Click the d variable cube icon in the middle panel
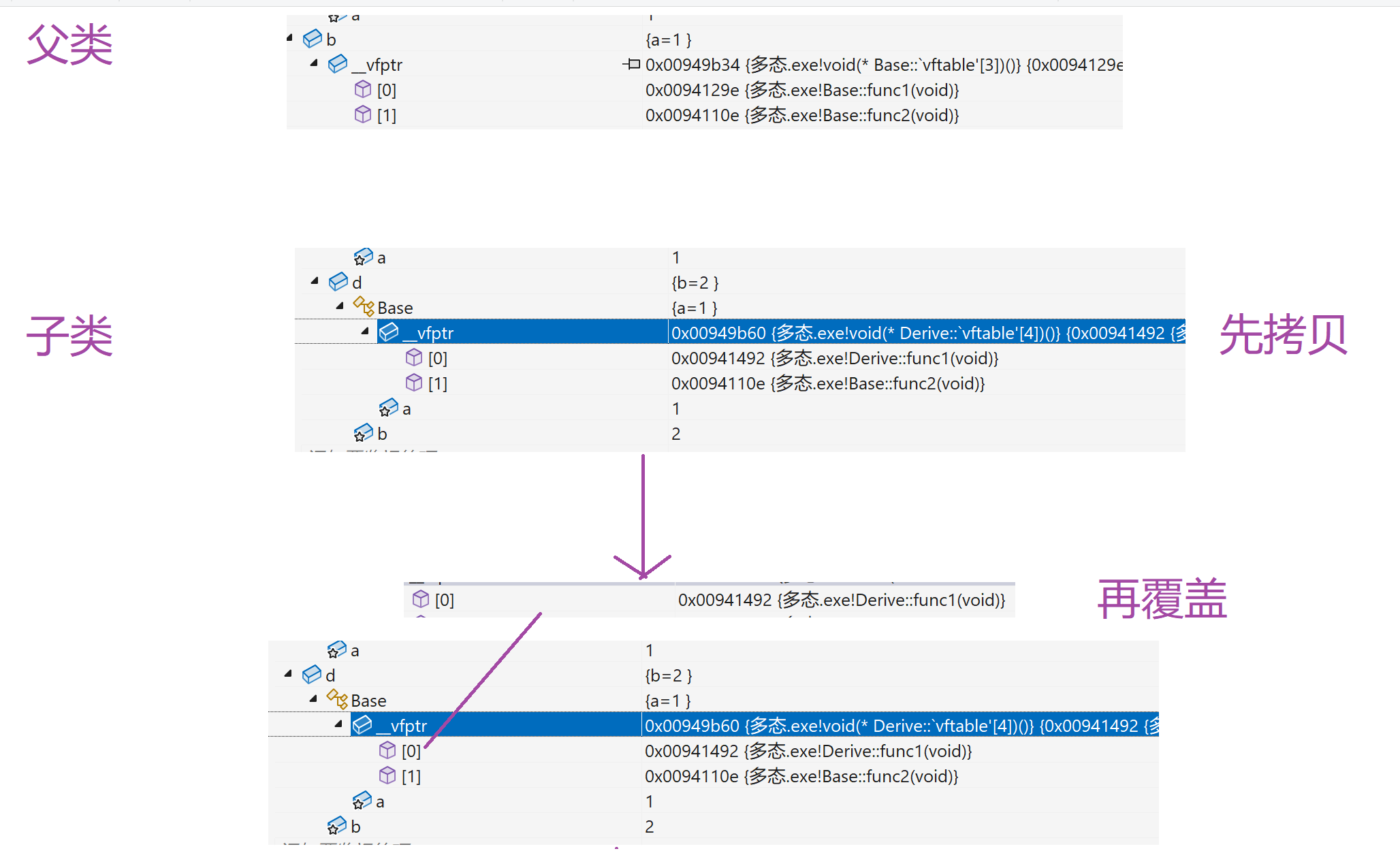This screenshot has height=866, width=1400. tap(338, 282)
